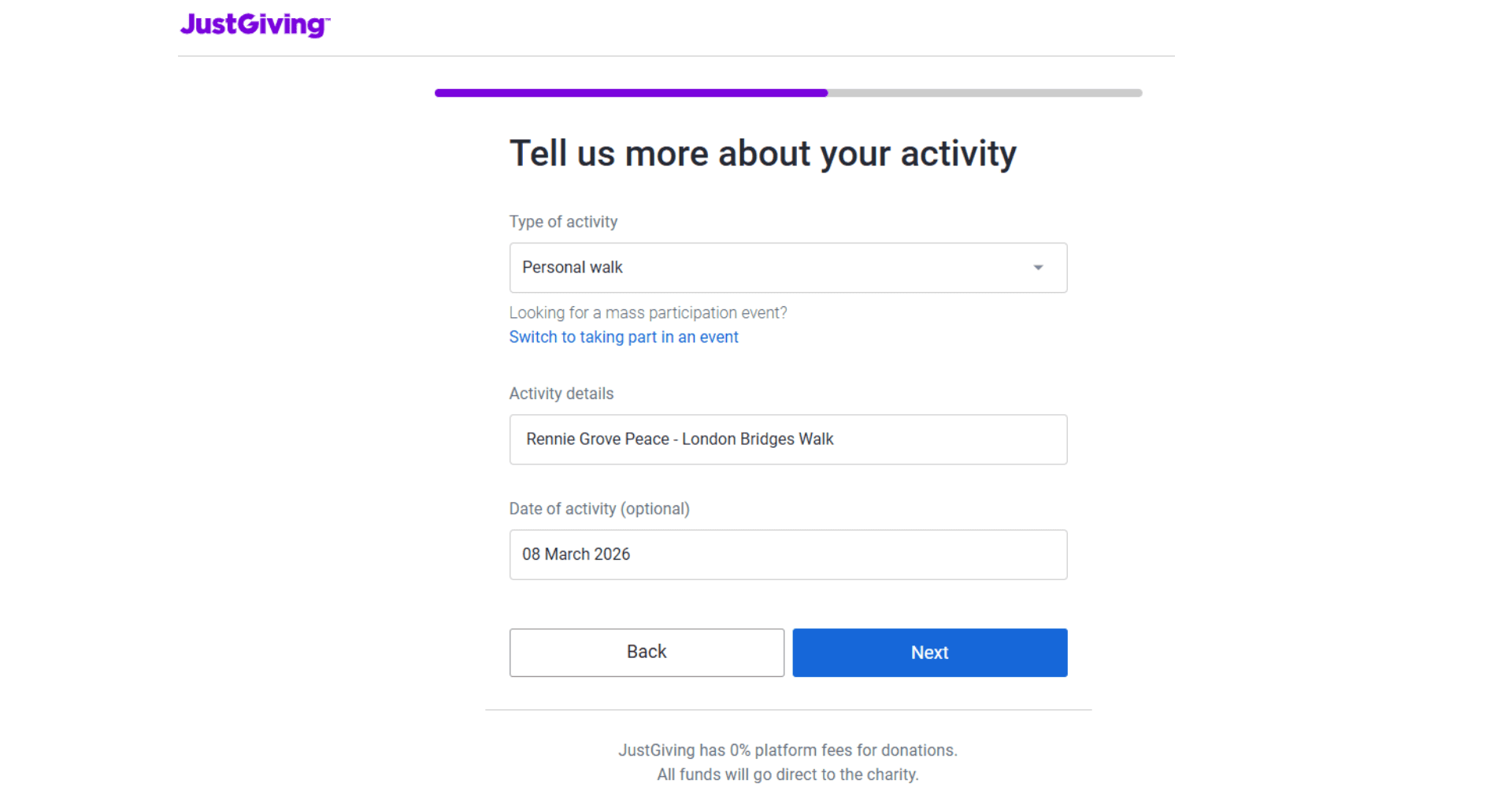Click the header divider line below the logo
The width and height of the screenshot is (1512, 795).
coord(676,56)
